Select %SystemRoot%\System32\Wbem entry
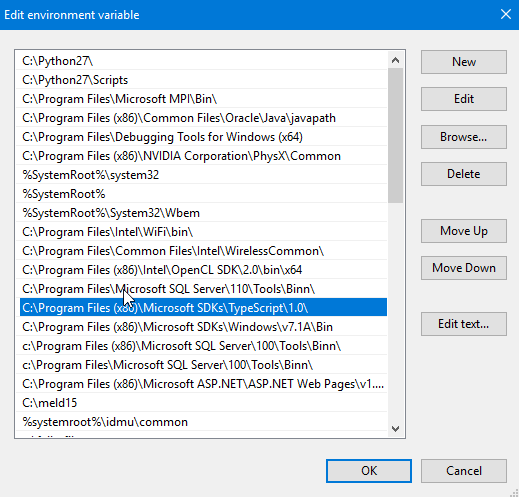The width and height of the screenshot is (519, 497). point(203,213)
